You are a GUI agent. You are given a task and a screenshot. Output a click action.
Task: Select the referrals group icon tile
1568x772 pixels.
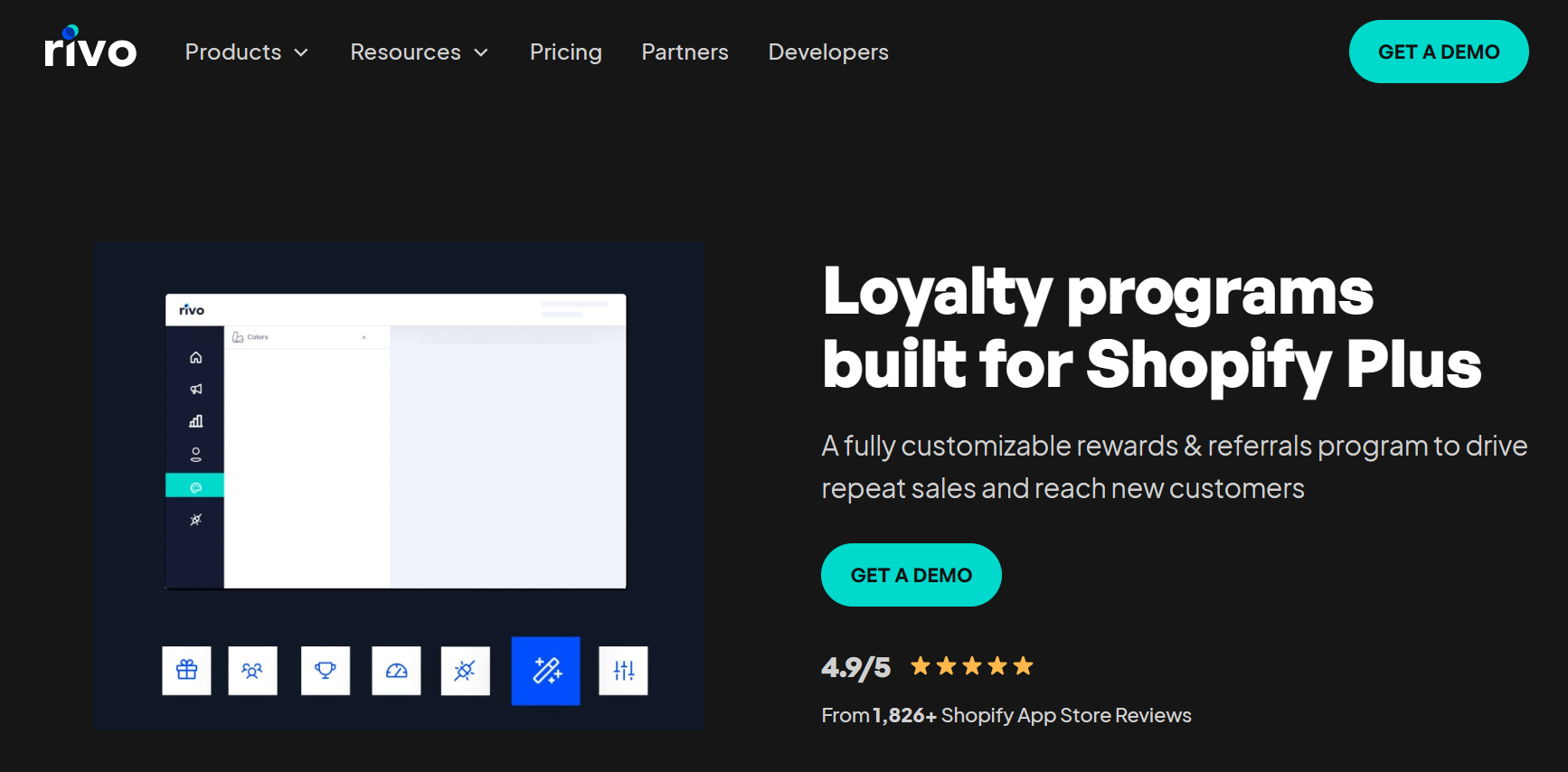[252, 671]
